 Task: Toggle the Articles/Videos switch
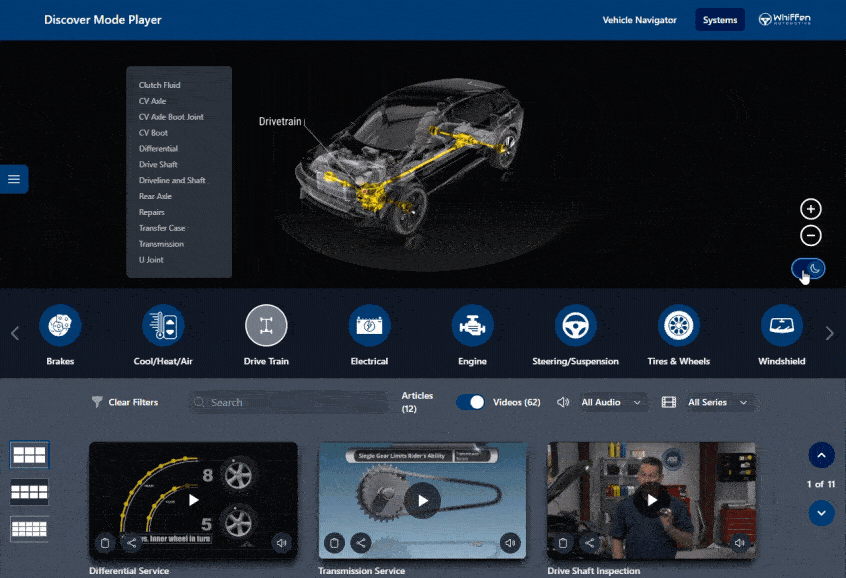470,402
